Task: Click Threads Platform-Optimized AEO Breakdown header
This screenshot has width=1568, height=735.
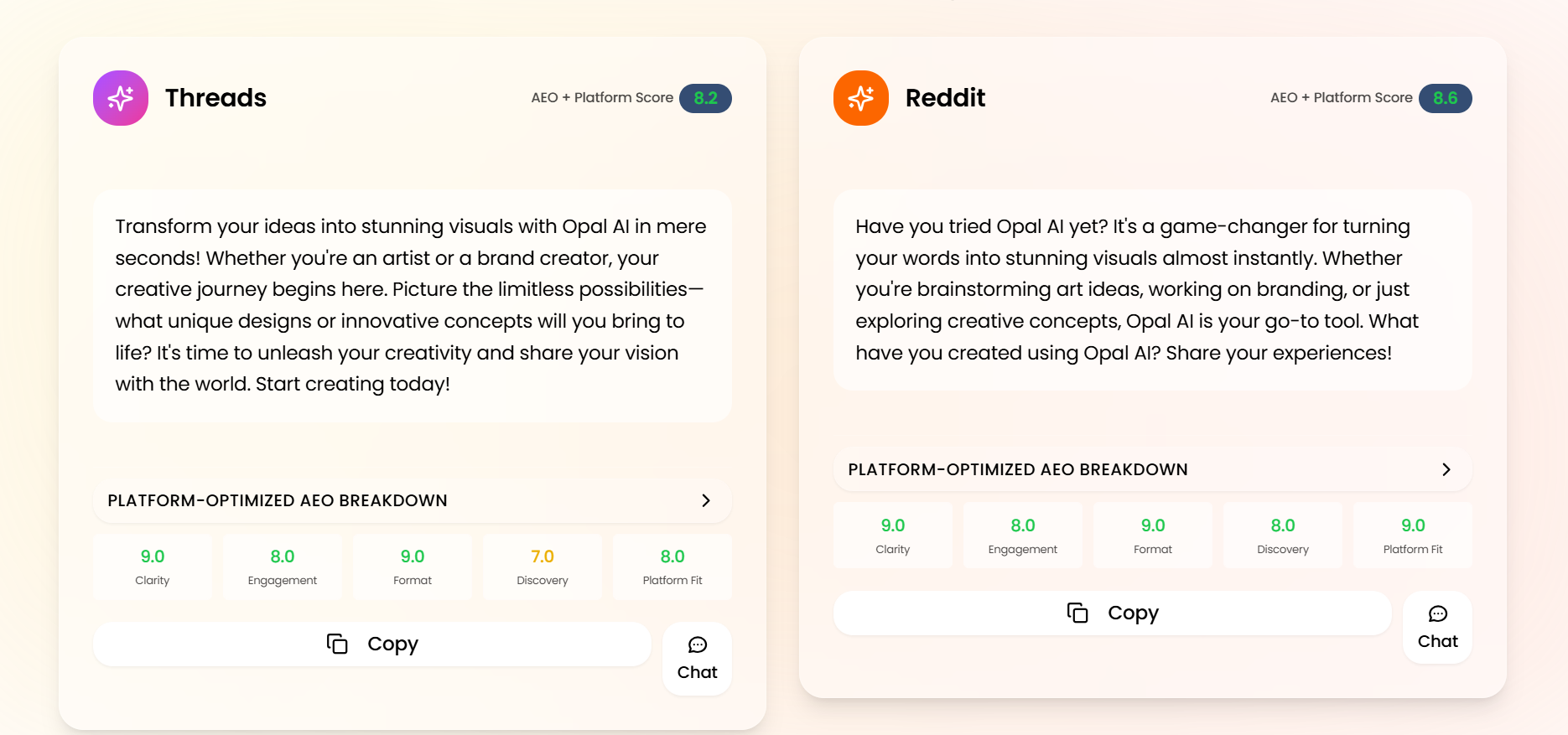Action: pyautogui.click(x=278, y=500)
